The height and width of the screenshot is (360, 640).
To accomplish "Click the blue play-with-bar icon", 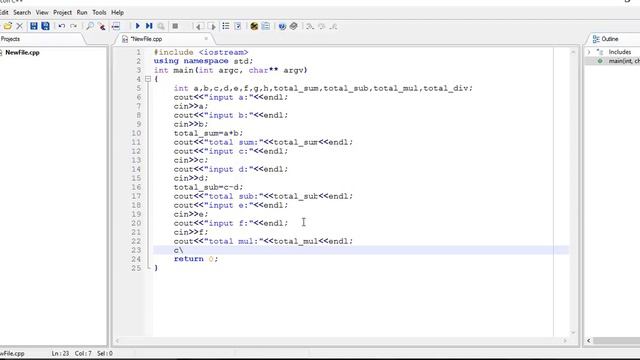I will [x=149, y=26].
